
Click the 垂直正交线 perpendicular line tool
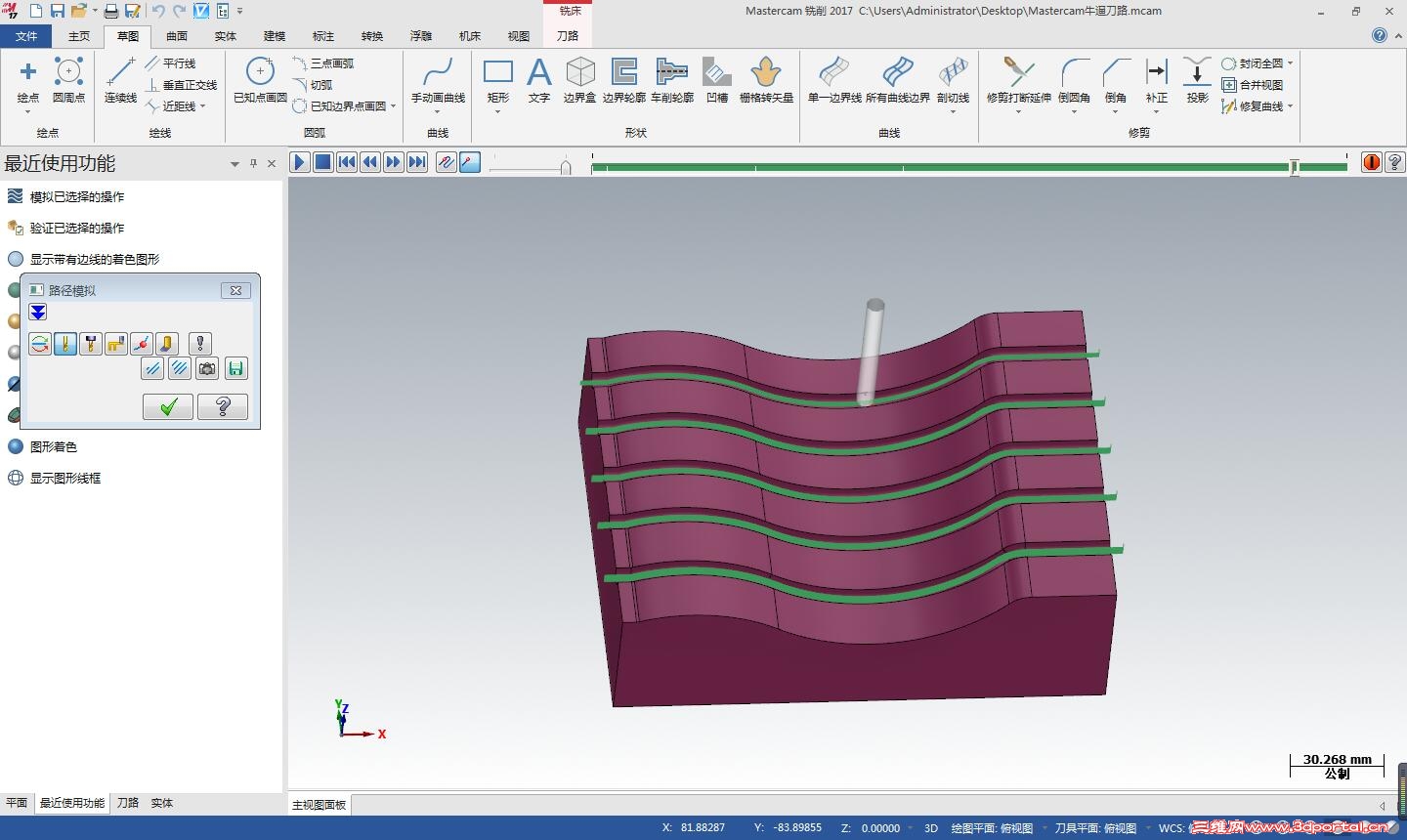pos(182,85)
